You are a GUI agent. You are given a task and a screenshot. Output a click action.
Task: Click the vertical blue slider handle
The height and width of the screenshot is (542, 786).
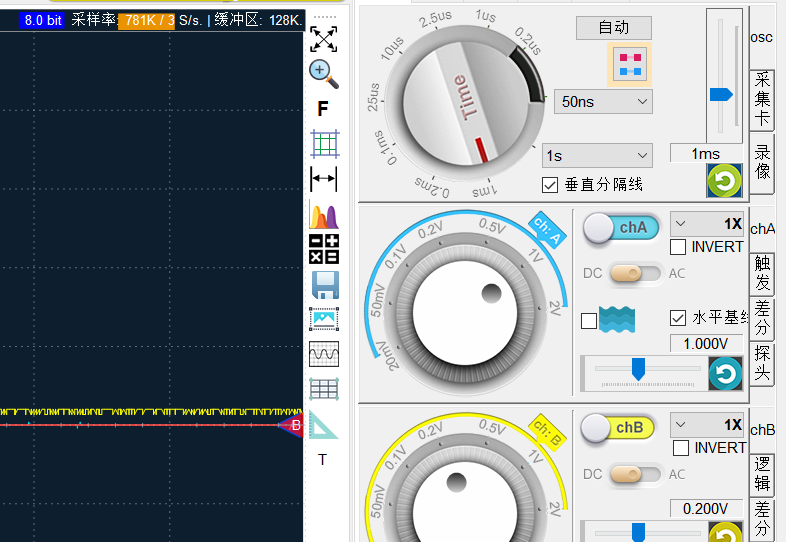pos(721,95)
